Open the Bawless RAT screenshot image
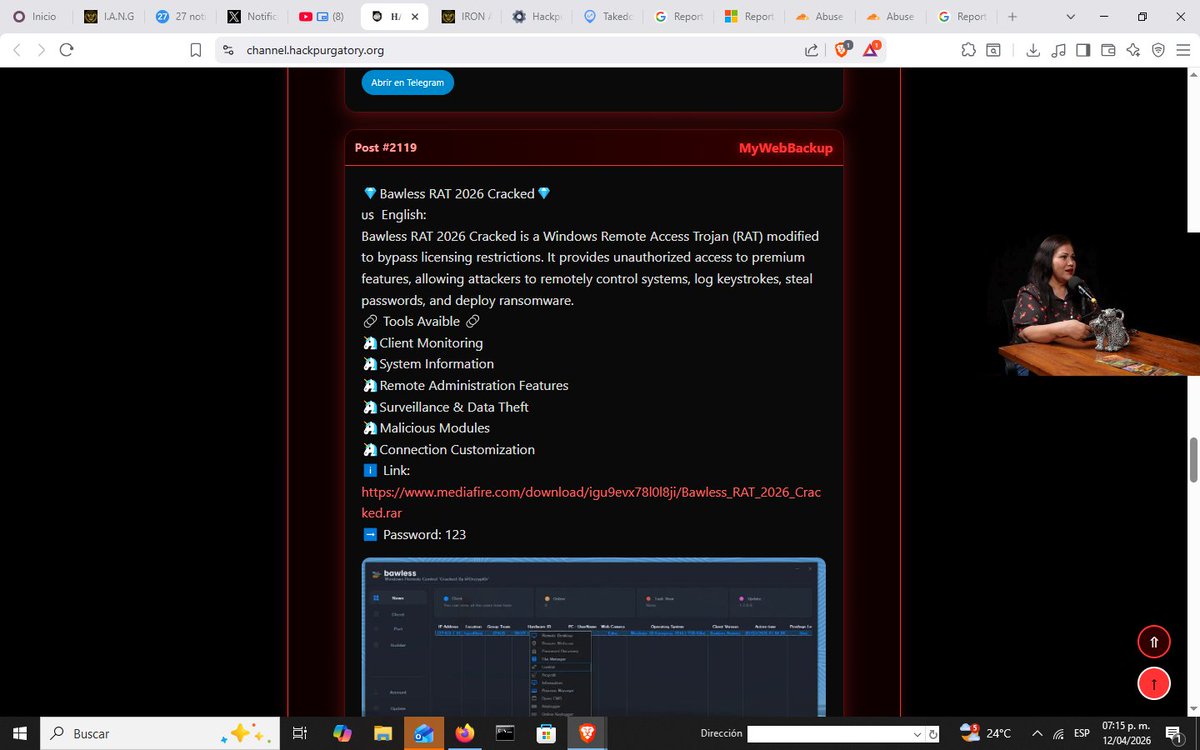Screen dimensions: 1200x750 [593, 637]
